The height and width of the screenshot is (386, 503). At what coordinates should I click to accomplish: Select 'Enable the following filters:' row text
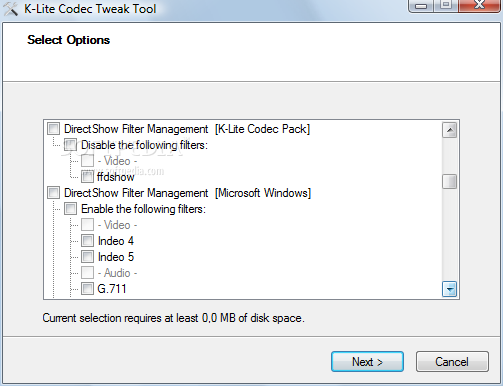pyautogui.click(x=143, y=209)
